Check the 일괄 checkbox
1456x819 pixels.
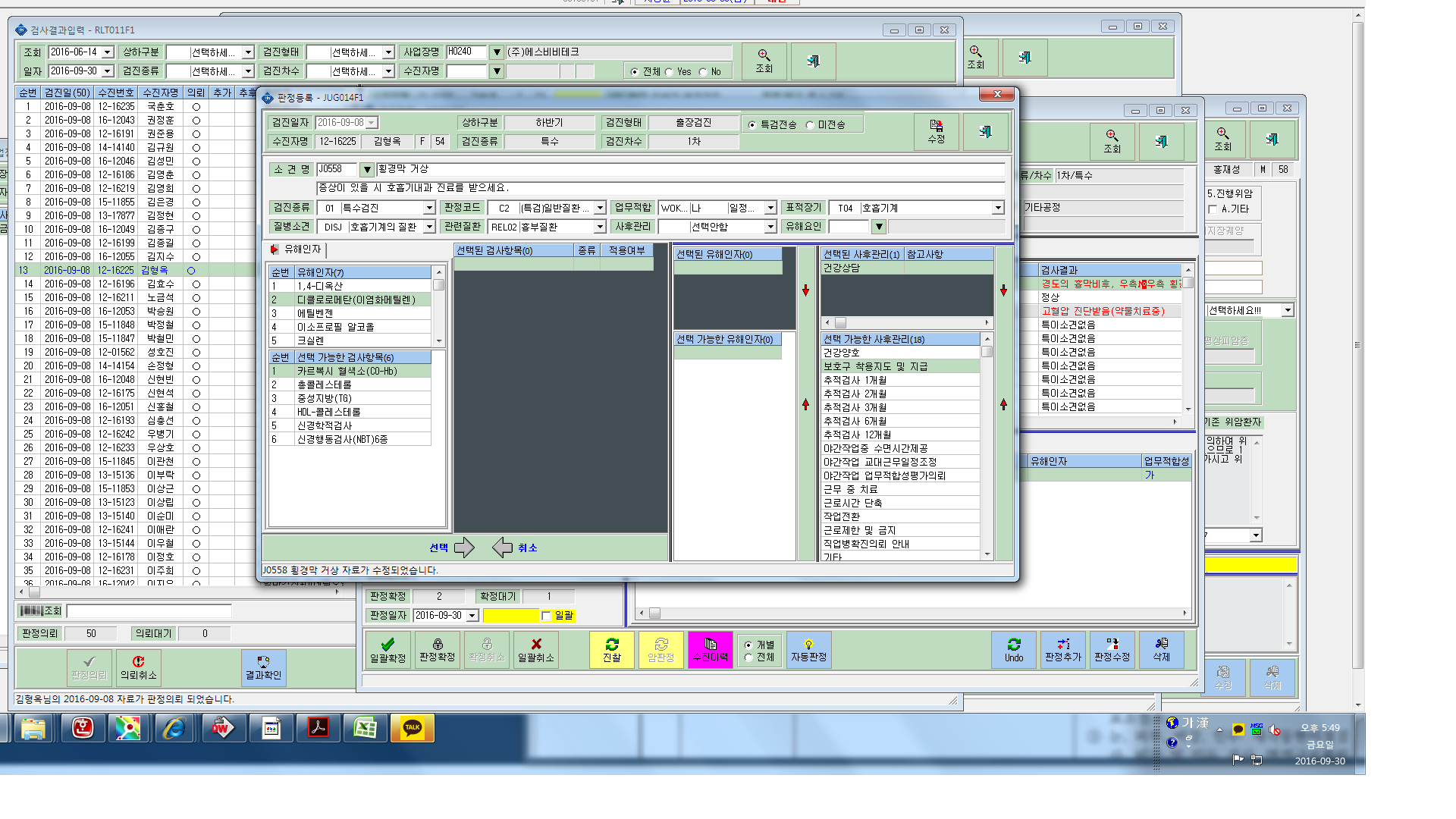tap(546, 616)
